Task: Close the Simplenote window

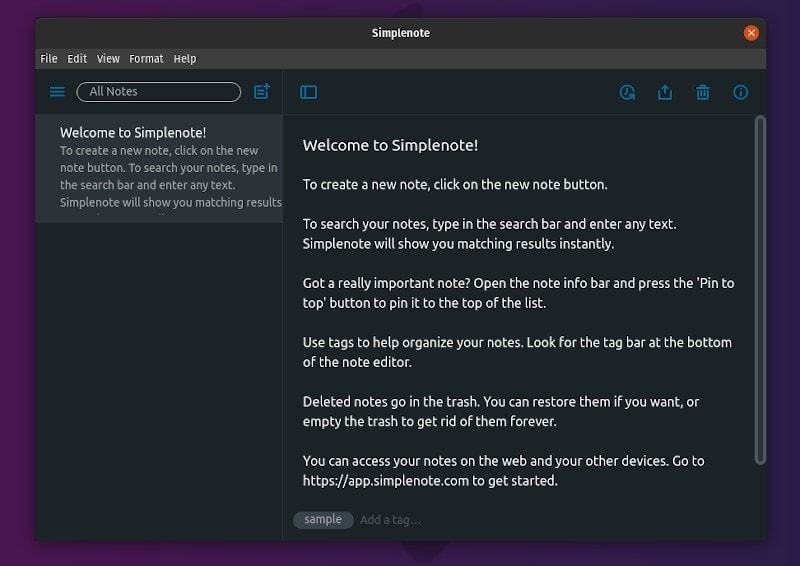Action: pyautogui.click(x=751, y=33)
